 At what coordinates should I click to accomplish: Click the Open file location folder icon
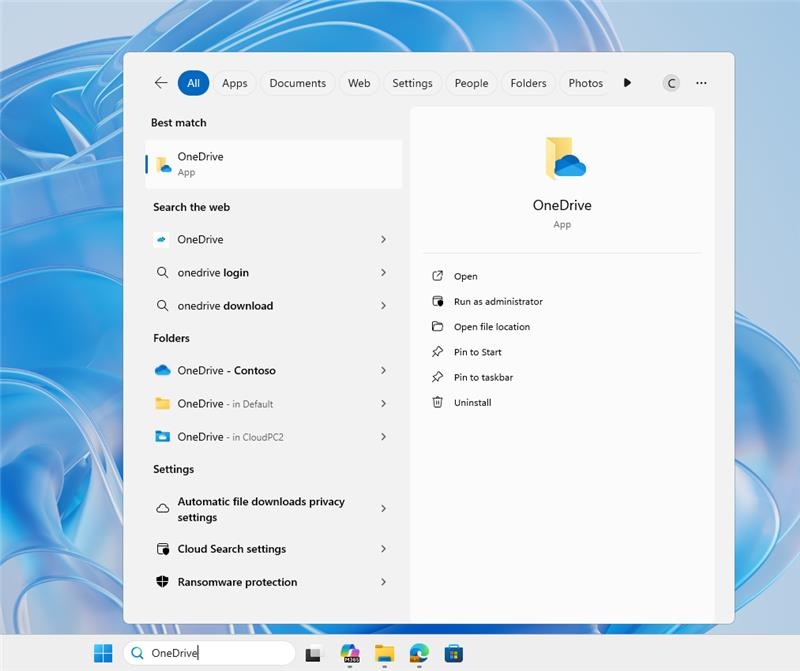click(x=437, y=326)
